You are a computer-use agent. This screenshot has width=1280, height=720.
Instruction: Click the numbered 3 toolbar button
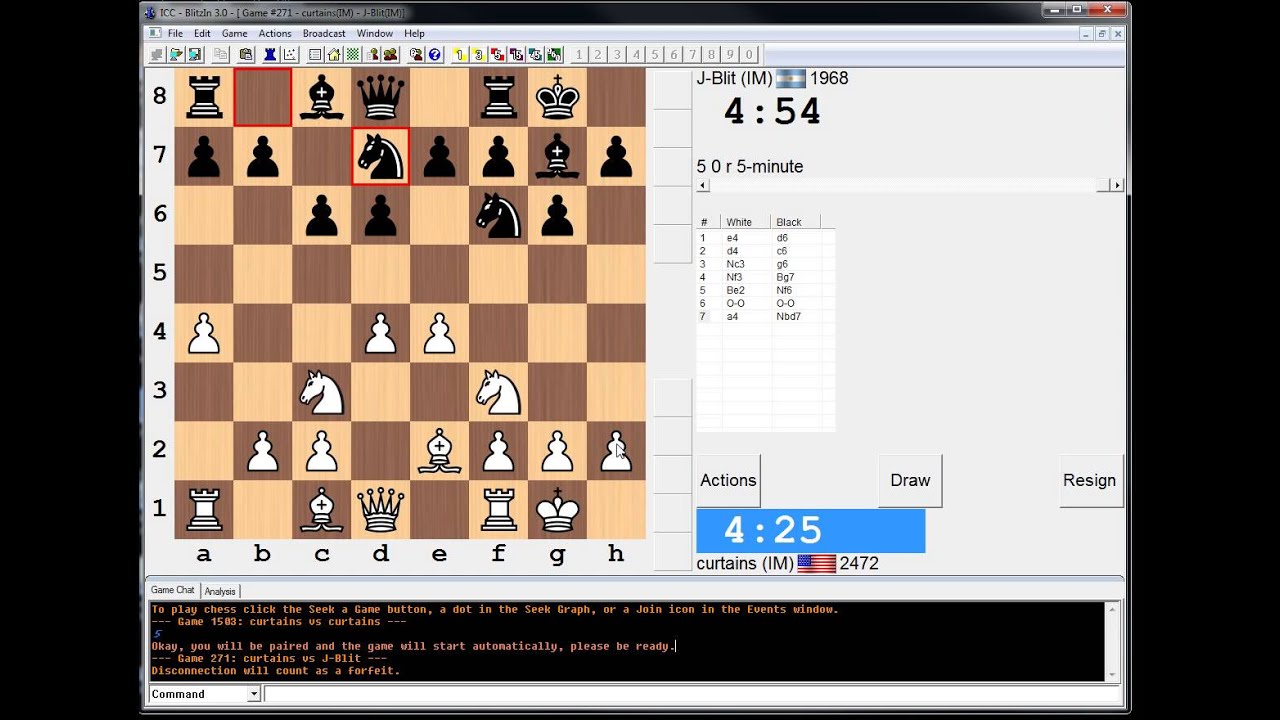[x=617, y=55]
